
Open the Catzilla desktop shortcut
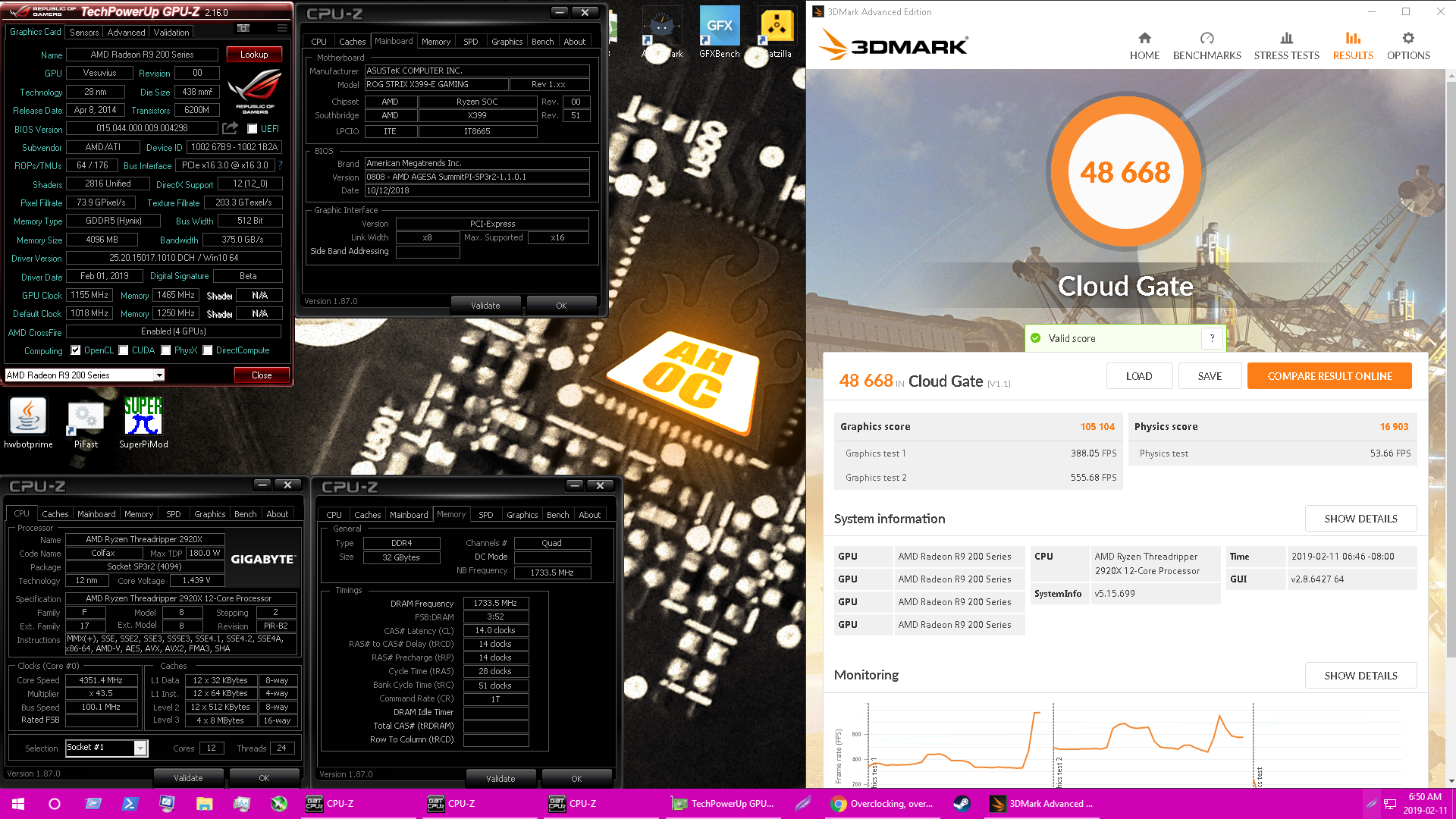pyautogui.click(x=777, y=33)
